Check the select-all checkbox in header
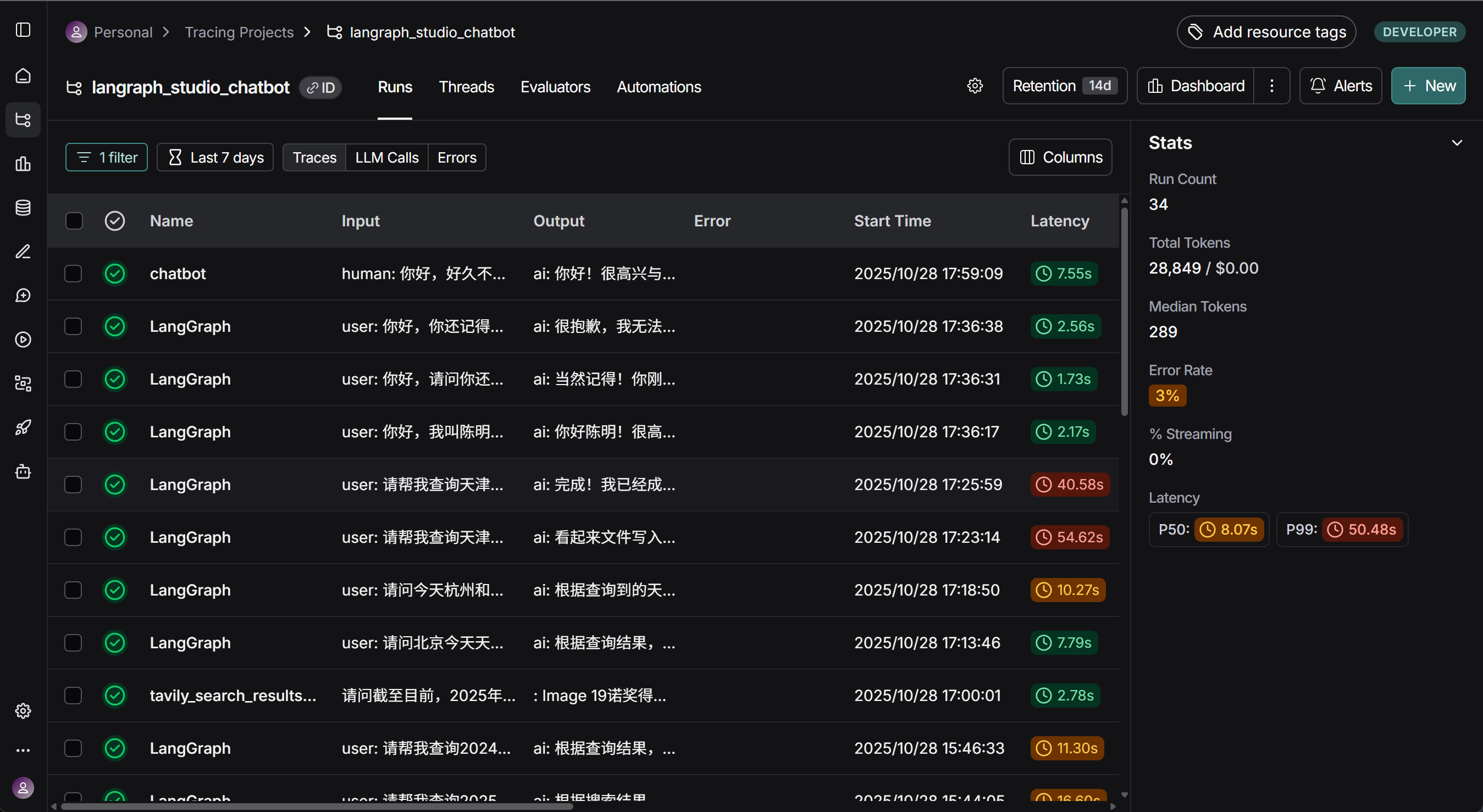This screenshot has height=812, width=1483. pyautogui.click(x=74, y=220)
